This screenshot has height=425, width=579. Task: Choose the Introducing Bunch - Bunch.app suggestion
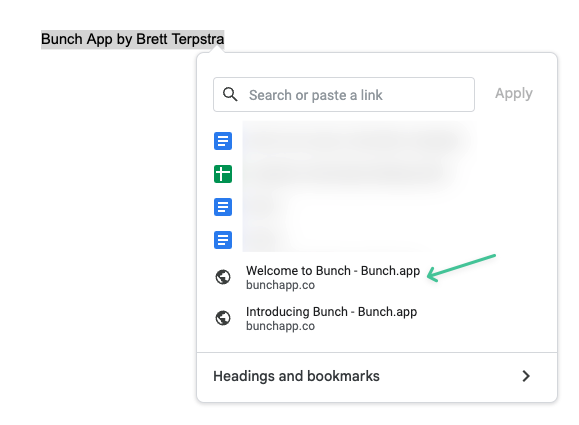(377, 318)
